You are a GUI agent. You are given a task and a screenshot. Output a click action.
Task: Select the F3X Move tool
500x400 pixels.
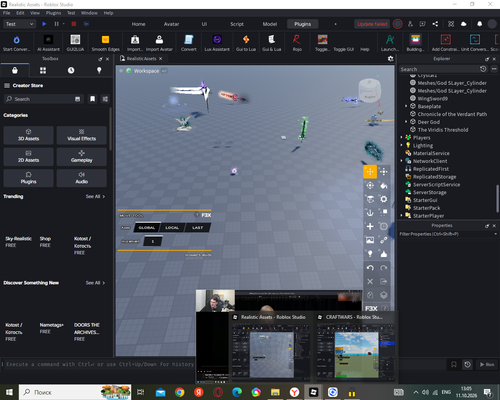coord(370,172)
